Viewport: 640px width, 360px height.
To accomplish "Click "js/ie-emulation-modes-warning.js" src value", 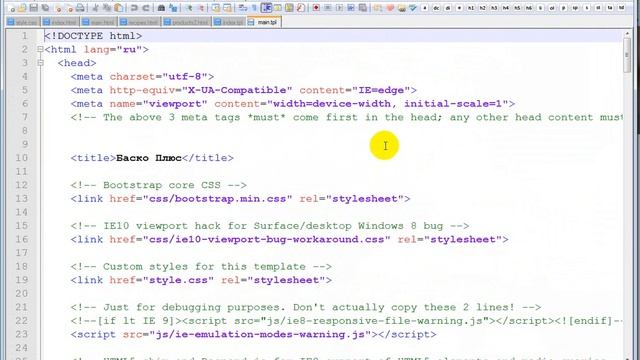I will [260, 334].
